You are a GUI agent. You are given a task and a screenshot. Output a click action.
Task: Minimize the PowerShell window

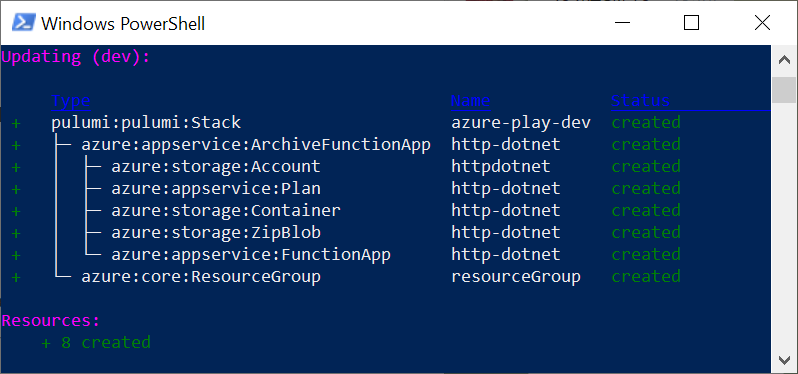click(x=623, y=23)
